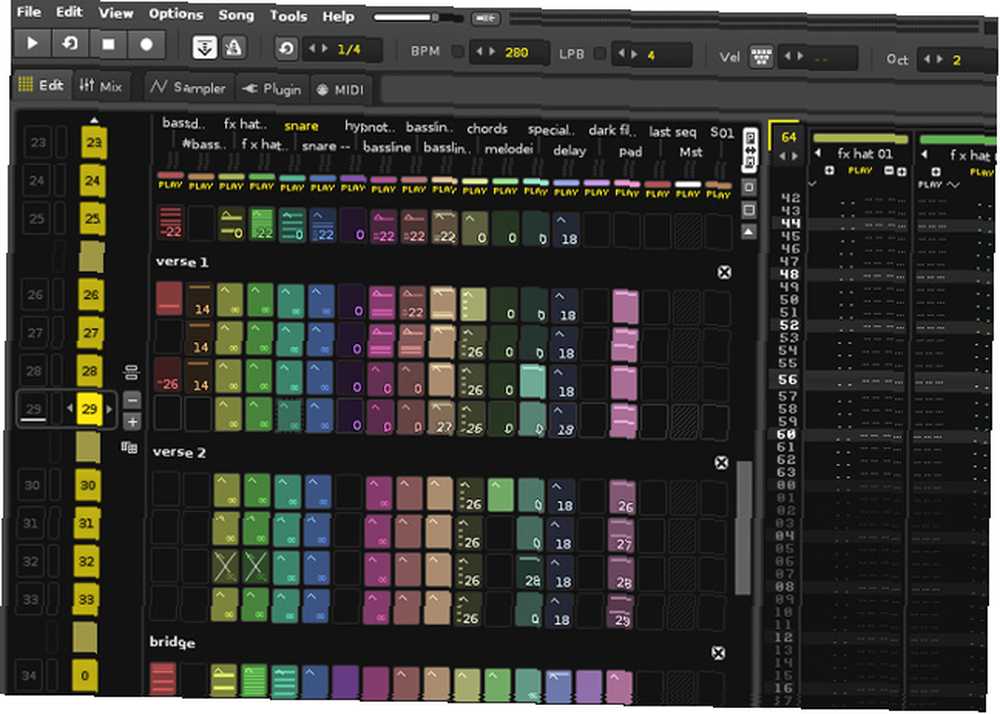
Task: Open the Song menu
Action: 236,15
